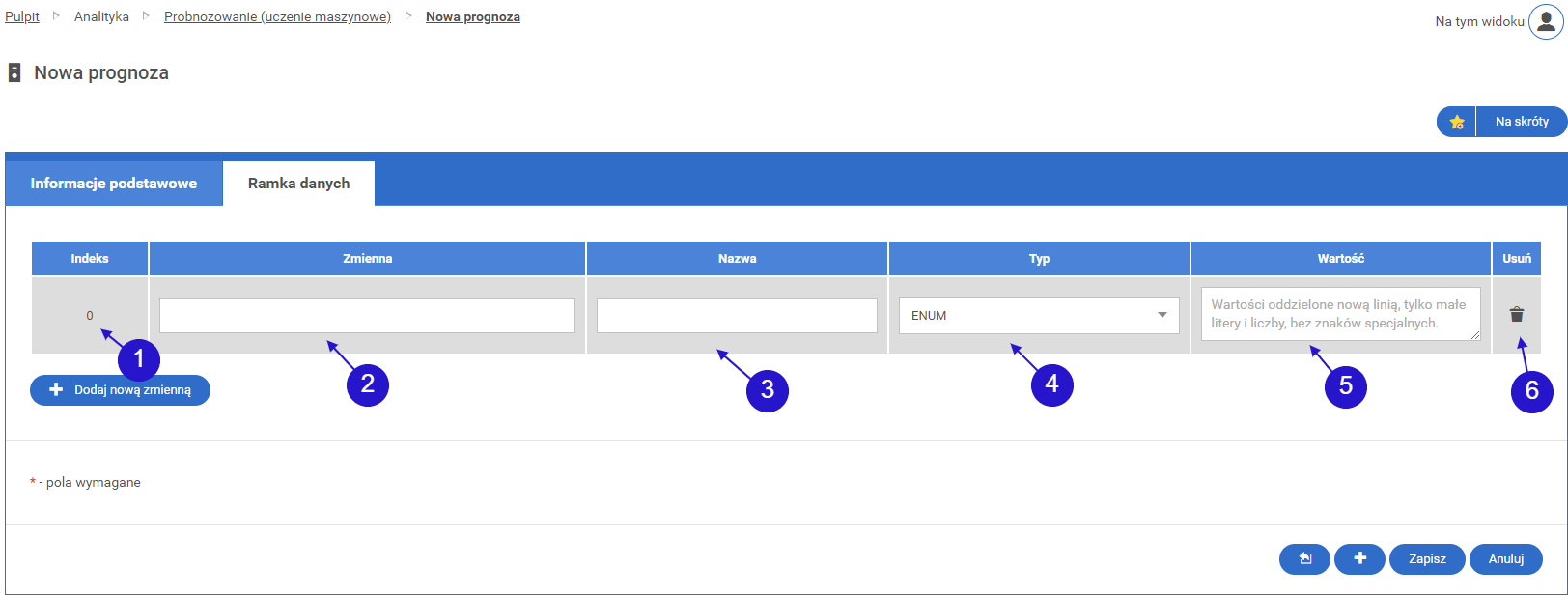Go to Pulpit breadcrumb link
1568x597 pixels.
(x=22, y=16)
